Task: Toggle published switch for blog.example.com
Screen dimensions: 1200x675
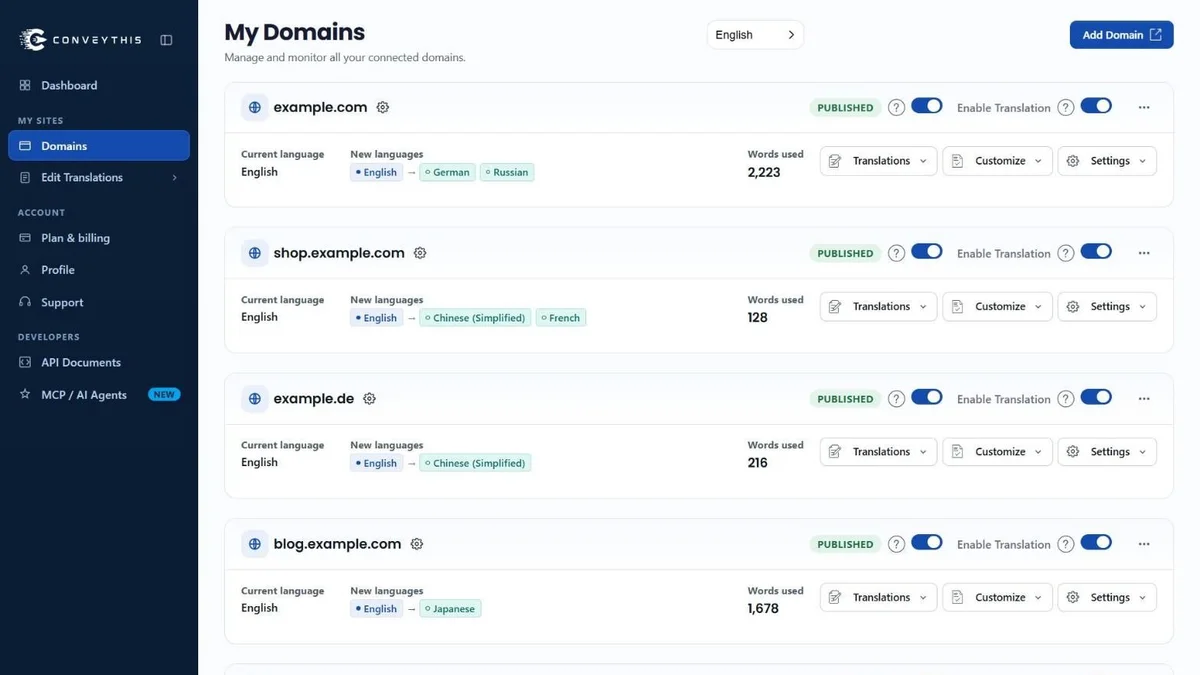Action: pyautogui.click(x=927, y=543)
